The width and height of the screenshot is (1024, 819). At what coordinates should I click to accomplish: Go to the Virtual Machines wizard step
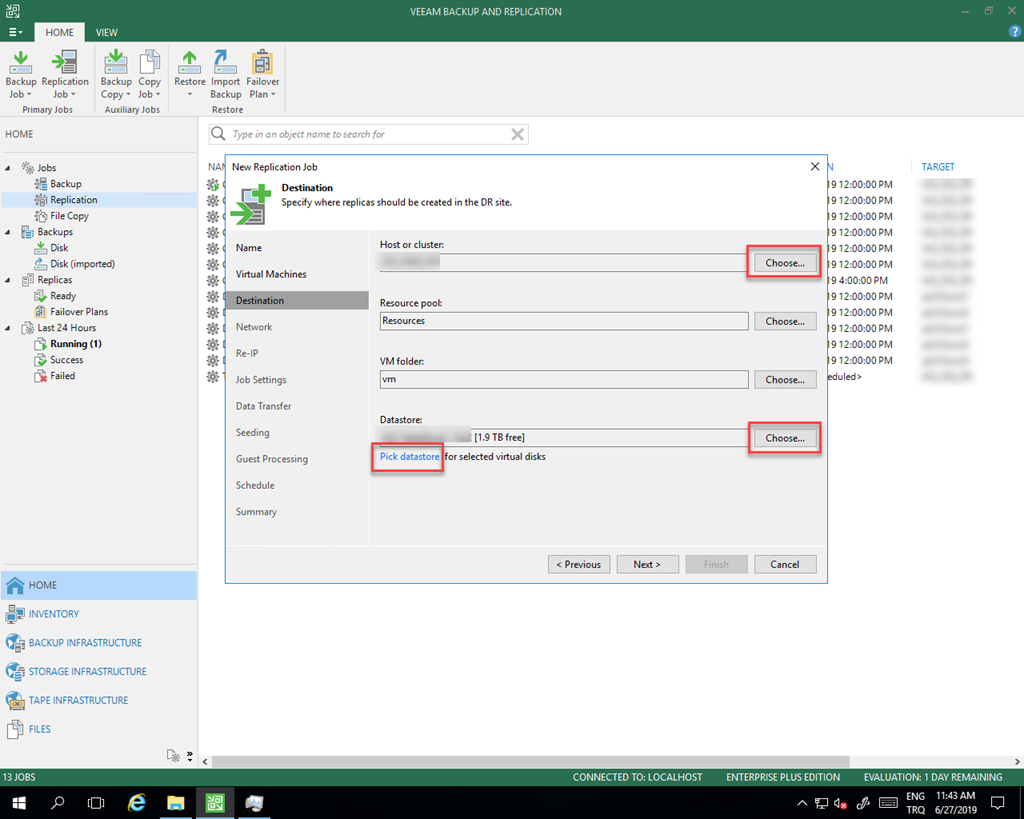point(271,274)
